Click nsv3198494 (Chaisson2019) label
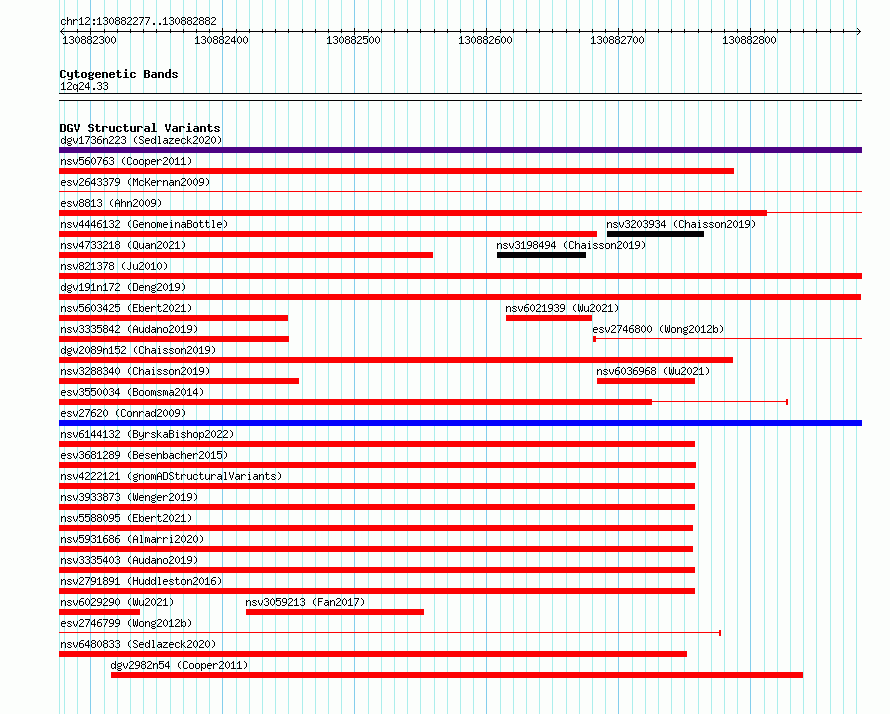The image size is (890, 714). click(x=571, y=245)
